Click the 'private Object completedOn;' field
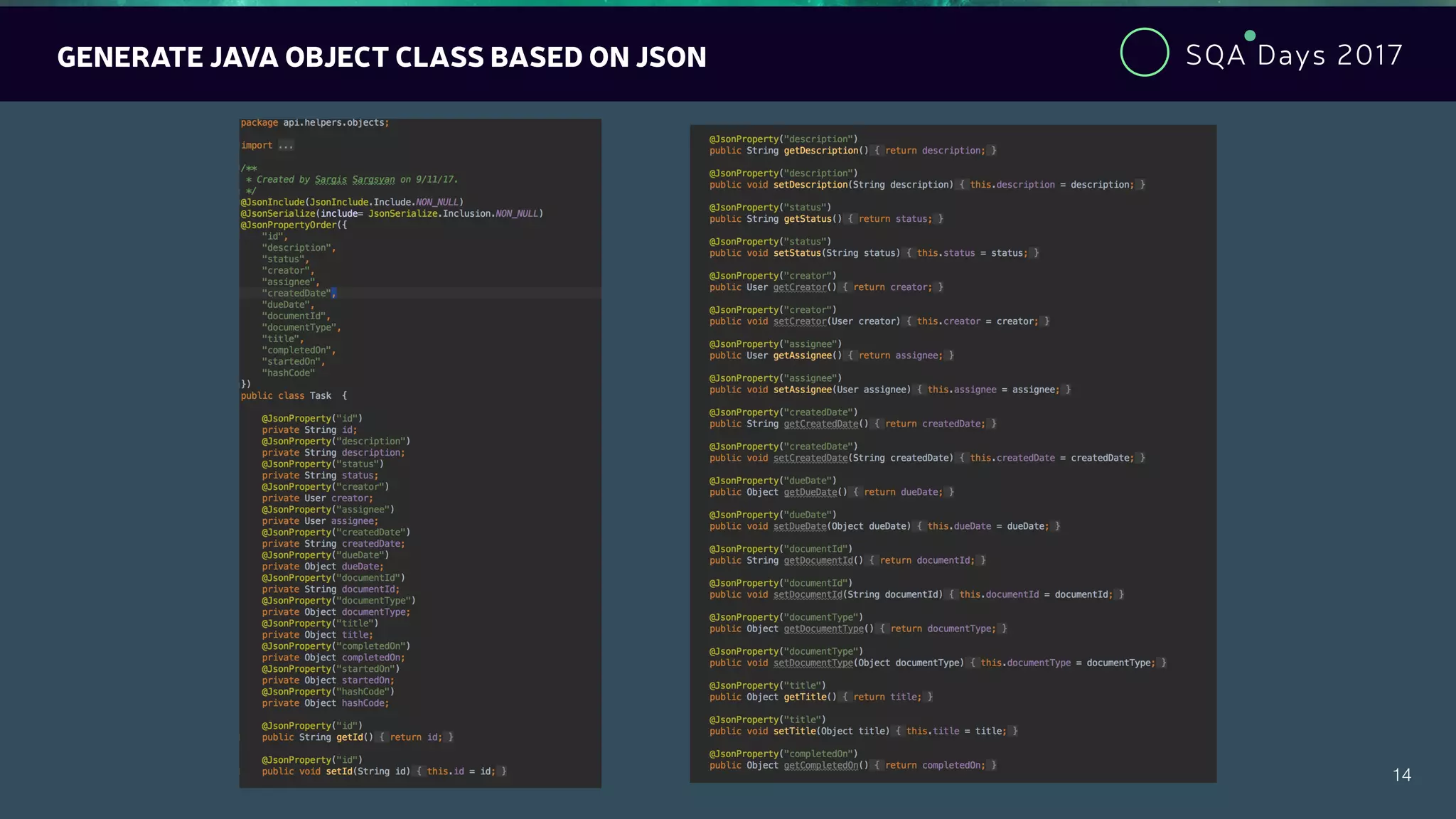1456x819 pixels. (333, 658)
